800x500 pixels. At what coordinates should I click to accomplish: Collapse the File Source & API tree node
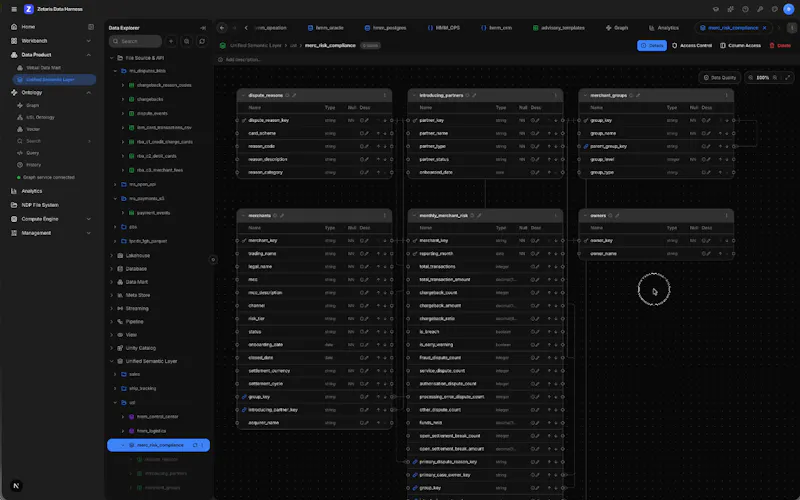click(112, 58)
